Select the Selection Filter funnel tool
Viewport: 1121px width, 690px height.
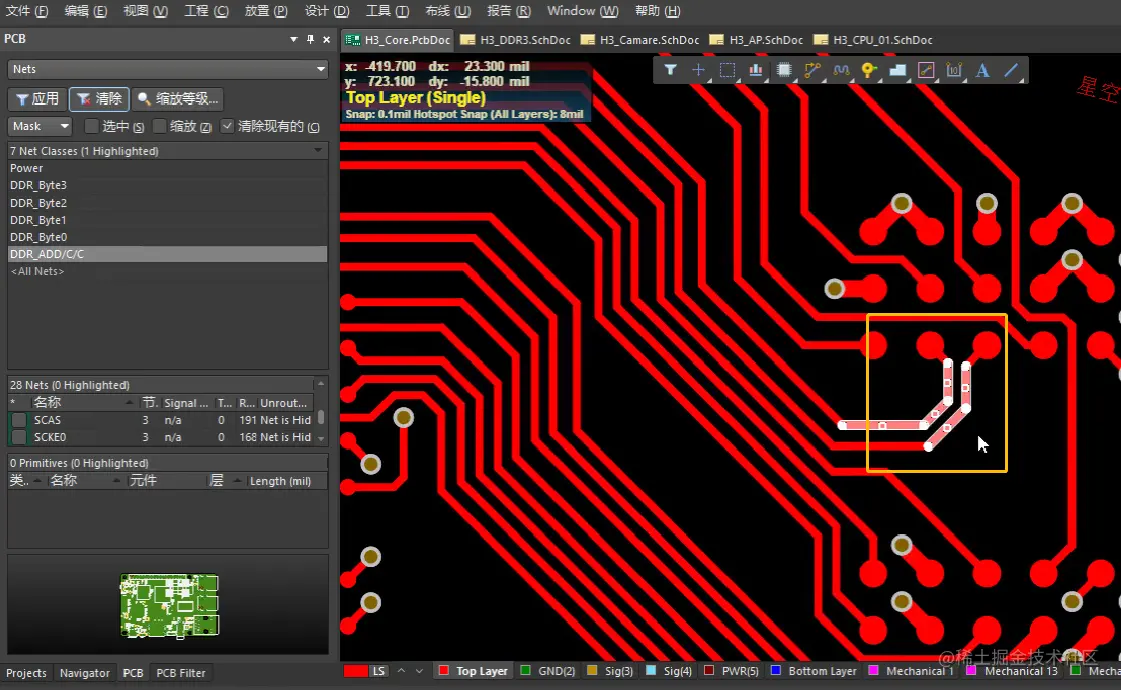670,70
